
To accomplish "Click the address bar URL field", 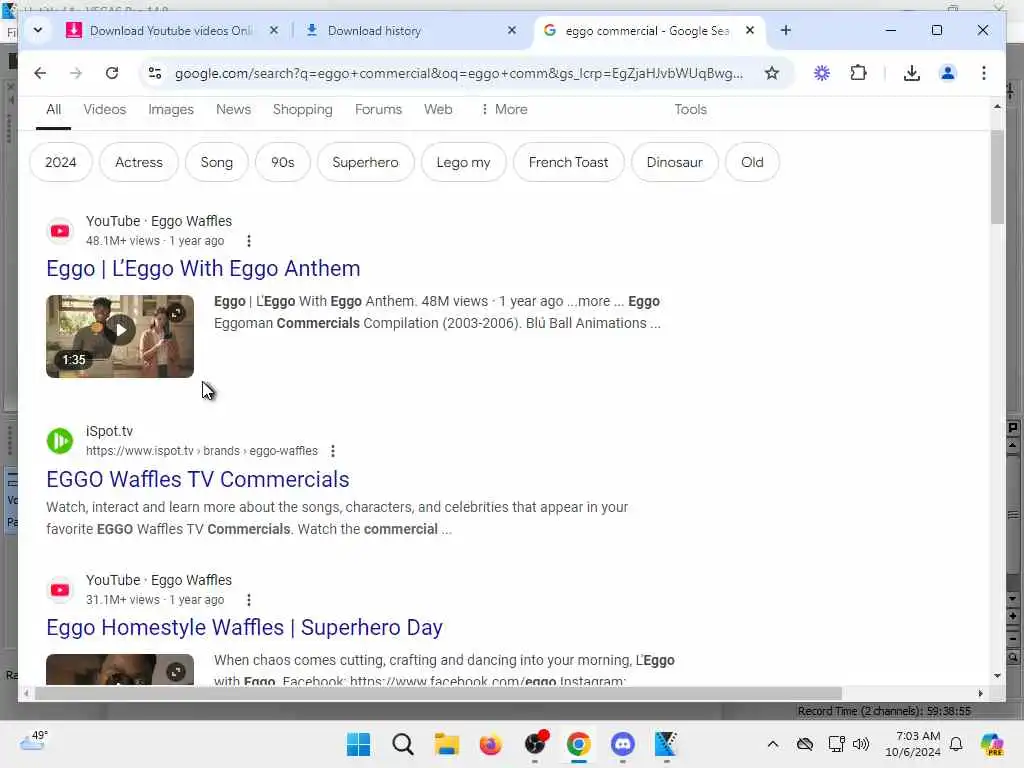I will tap(458, 73).
